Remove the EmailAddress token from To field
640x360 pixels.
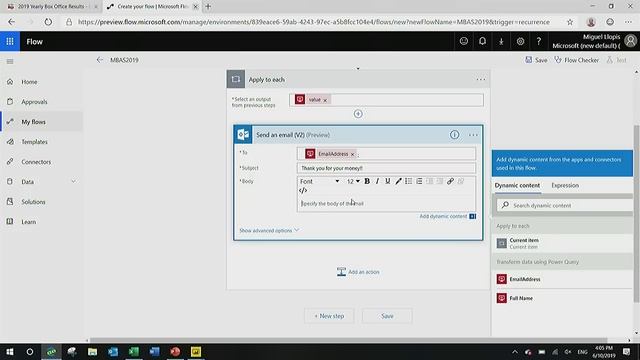tap(353, 154)
